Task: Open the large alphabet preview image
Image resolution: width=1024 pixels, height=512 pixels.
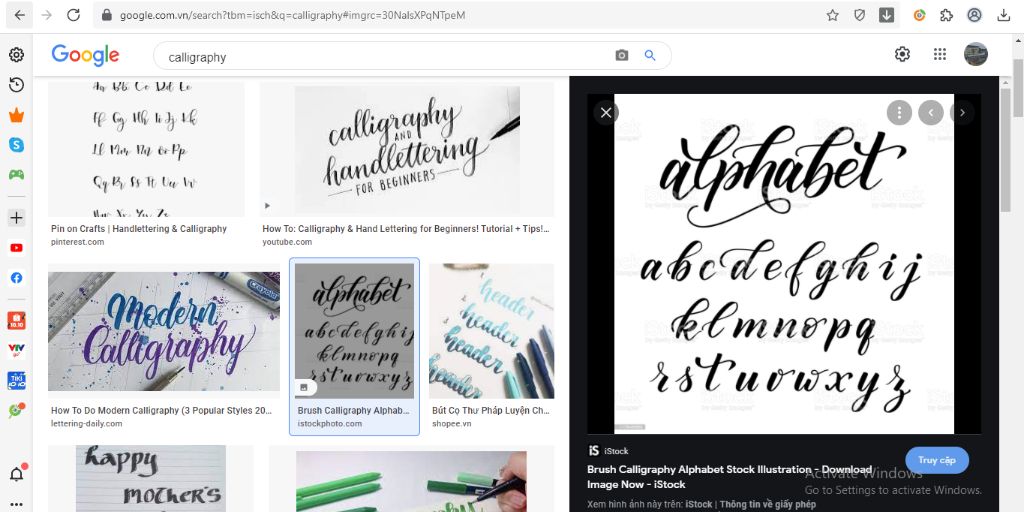Action: pyautogui.click(x=784, y=264)
